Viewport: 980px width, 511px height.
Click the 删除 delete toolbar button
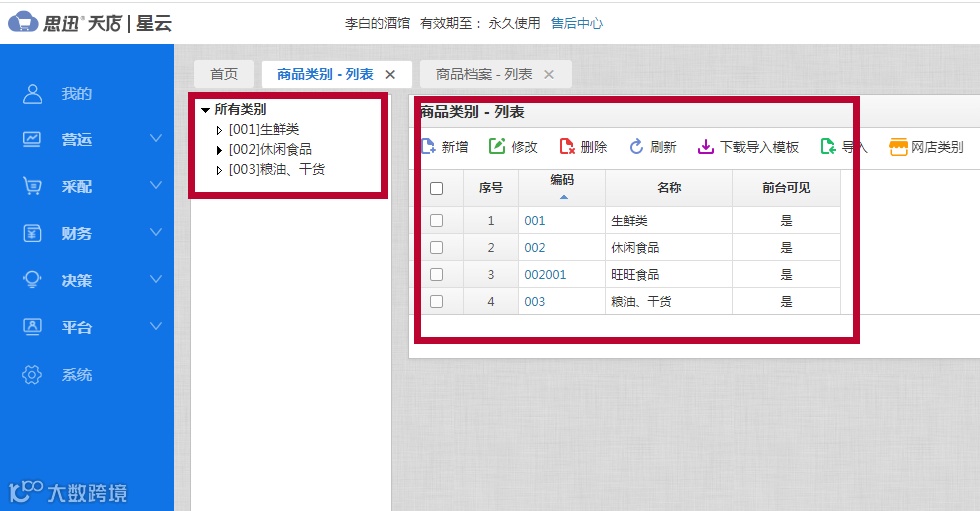(583, 147)
